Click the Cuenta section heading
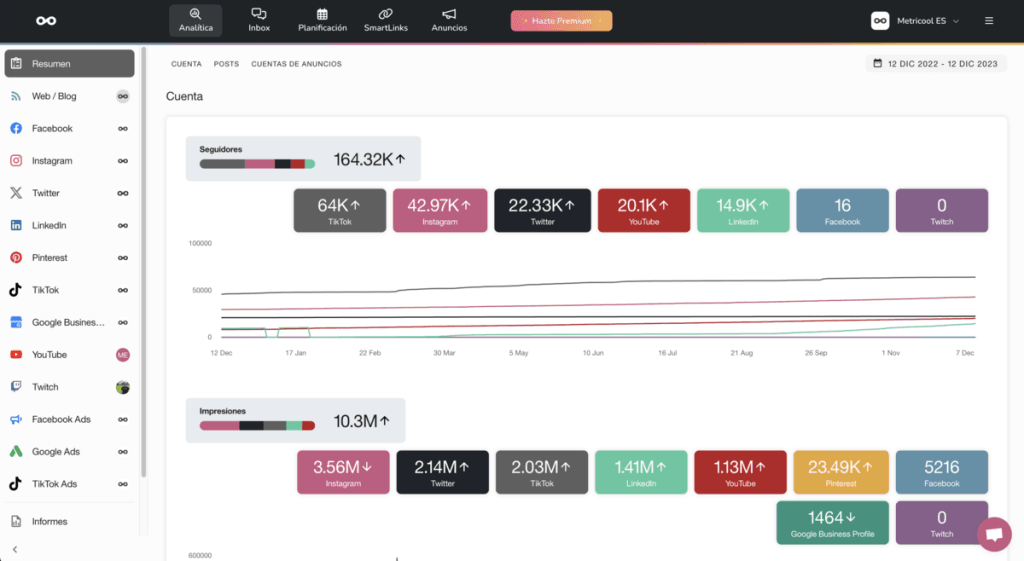 click(x=184, y=97)
